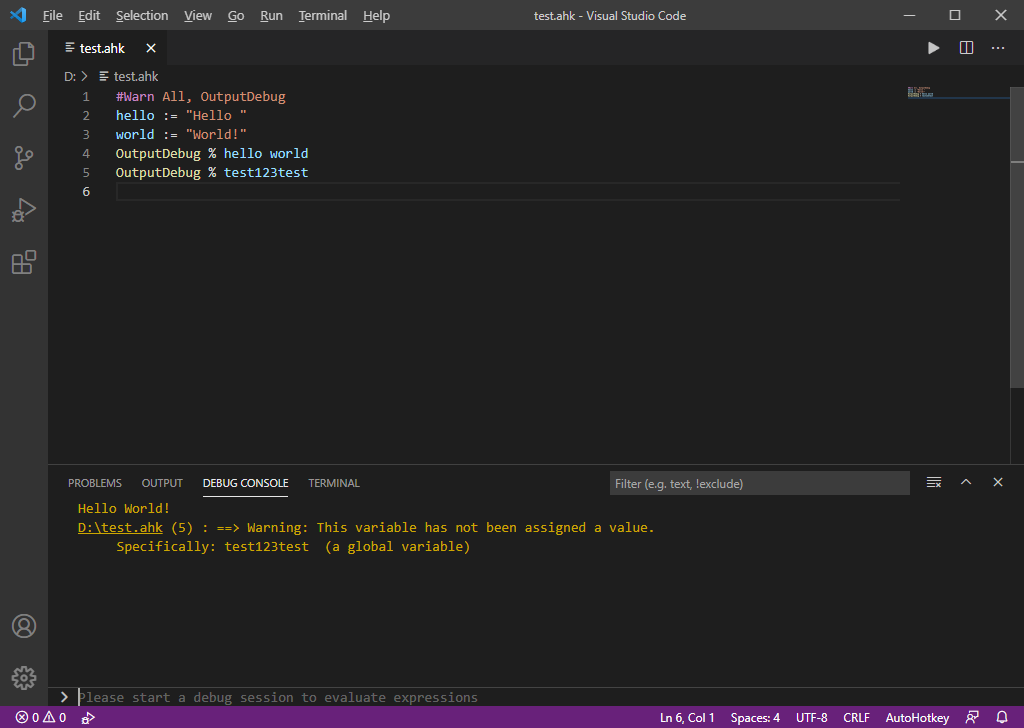Run the test.ahk script with the play button

click(933, 47)
